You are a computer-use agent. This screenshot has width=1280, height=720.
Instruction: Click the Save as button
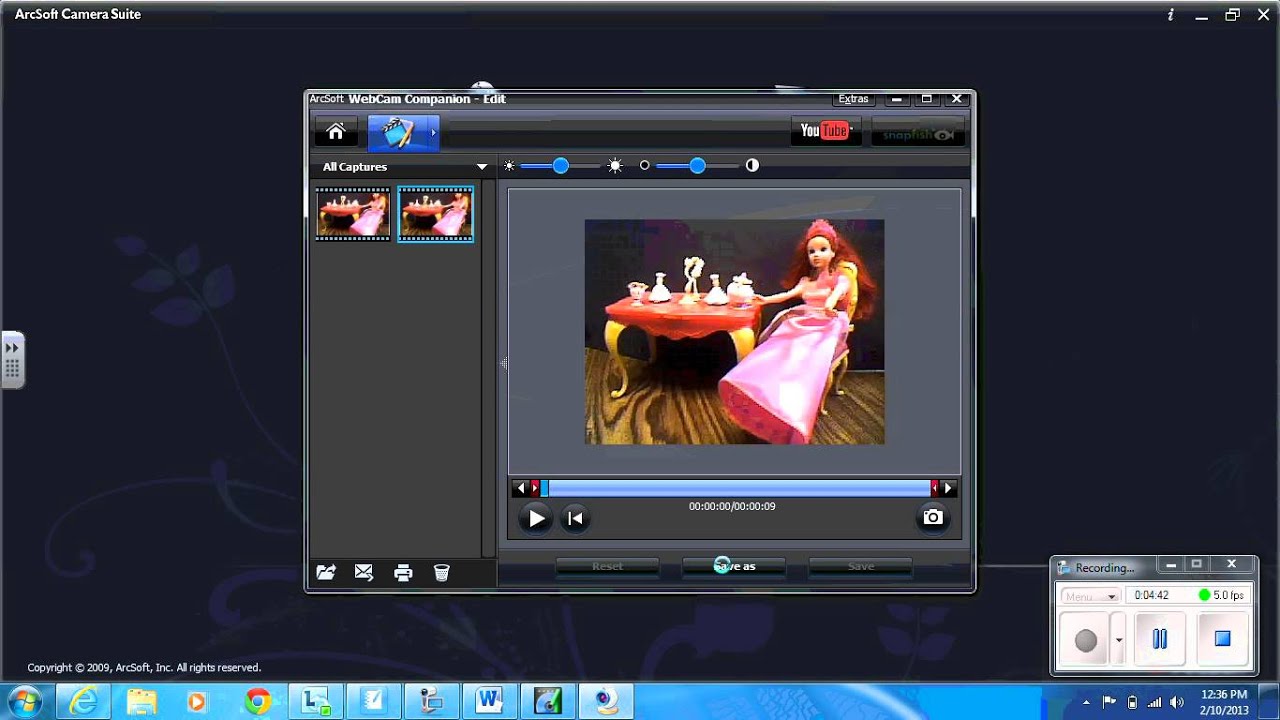(734, 567)
